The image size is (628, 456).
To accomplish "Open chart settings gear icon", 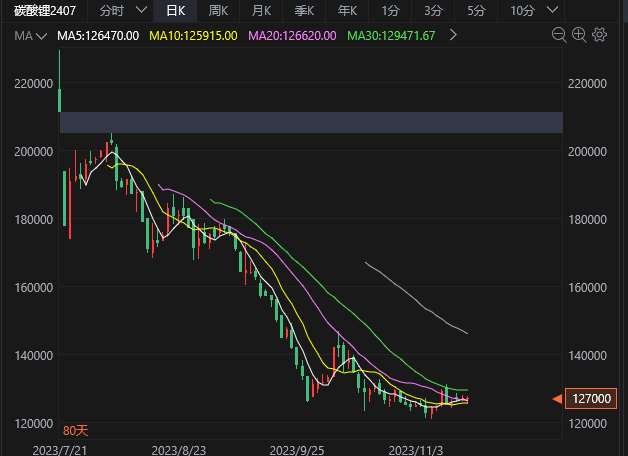I will [599, 35].
